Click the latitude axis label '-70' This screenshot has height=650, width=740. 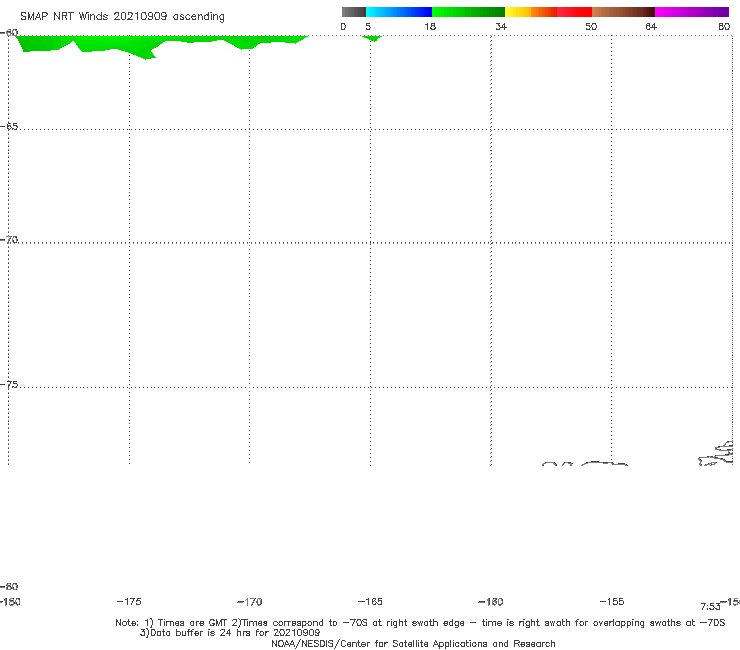coord(9,240)
